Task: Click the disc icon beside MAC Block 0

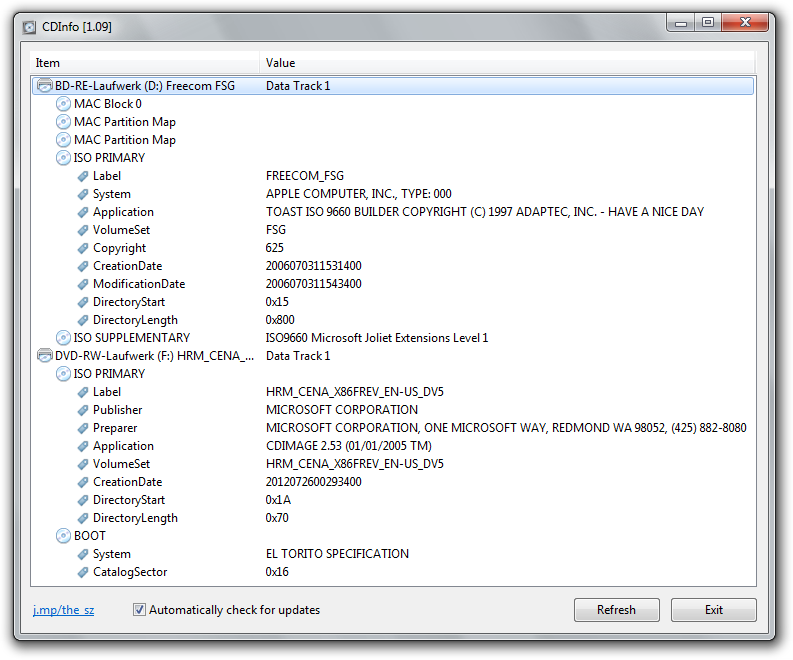Action: [x=63, y=104]
